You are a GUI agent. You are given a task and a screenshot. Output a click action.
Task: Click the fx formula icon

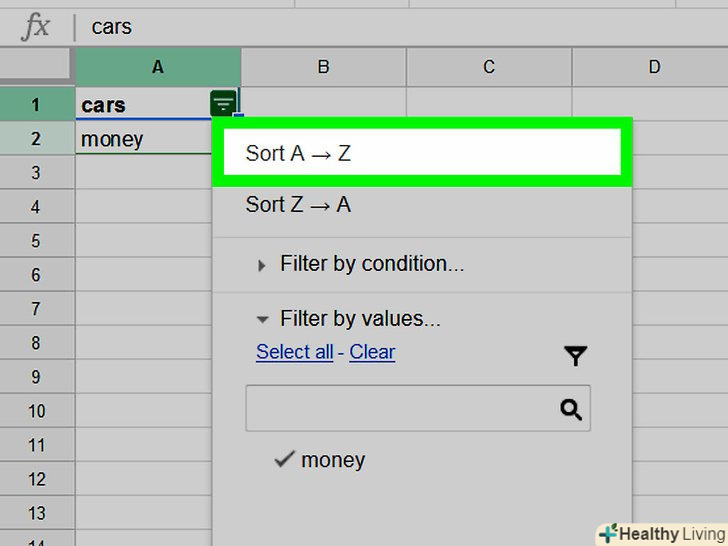36,27
